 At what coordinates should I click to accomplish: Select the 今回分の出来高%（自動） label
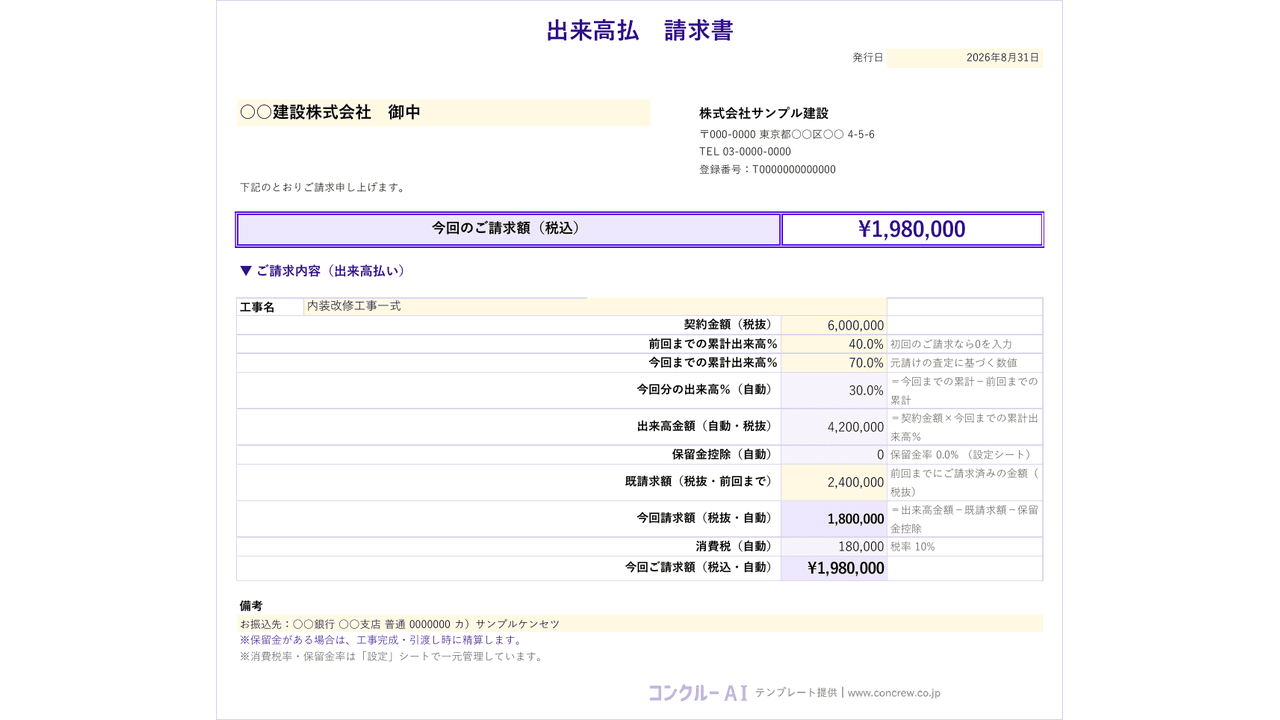705,390
